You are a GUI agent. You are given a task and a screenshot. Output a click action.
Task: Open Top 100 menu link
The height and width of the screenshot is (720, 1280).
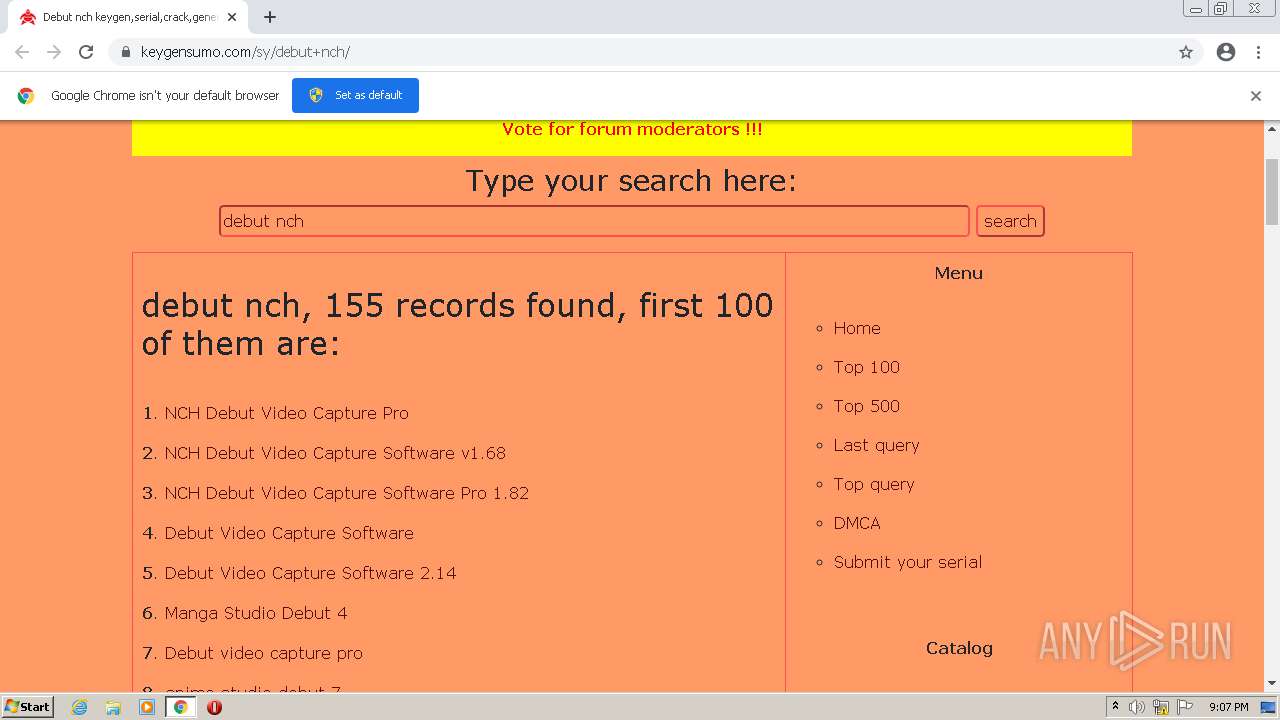[x=867, y=367]
